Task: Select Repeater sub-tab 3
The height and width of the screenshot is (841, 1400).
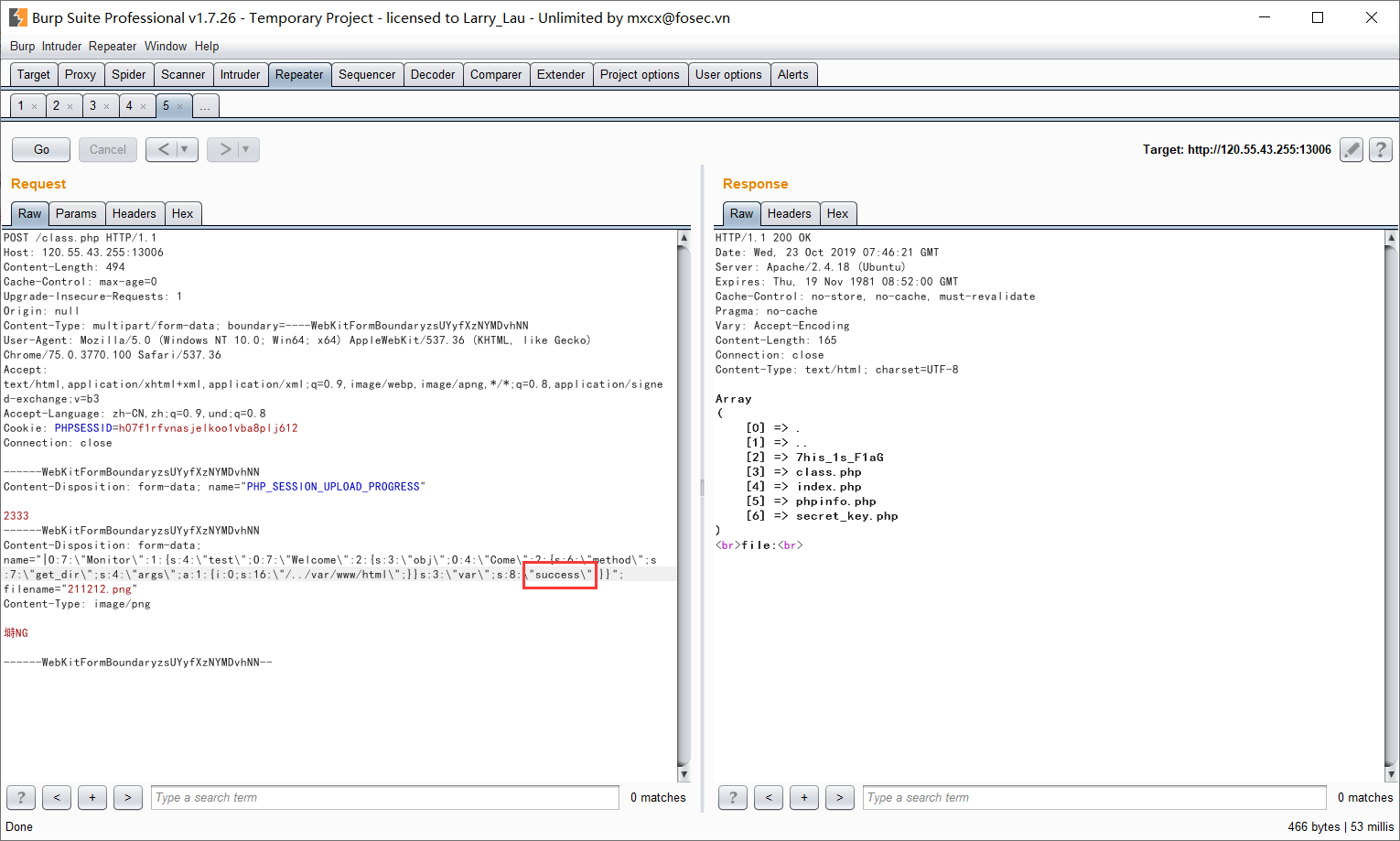Action: [92, 106]
